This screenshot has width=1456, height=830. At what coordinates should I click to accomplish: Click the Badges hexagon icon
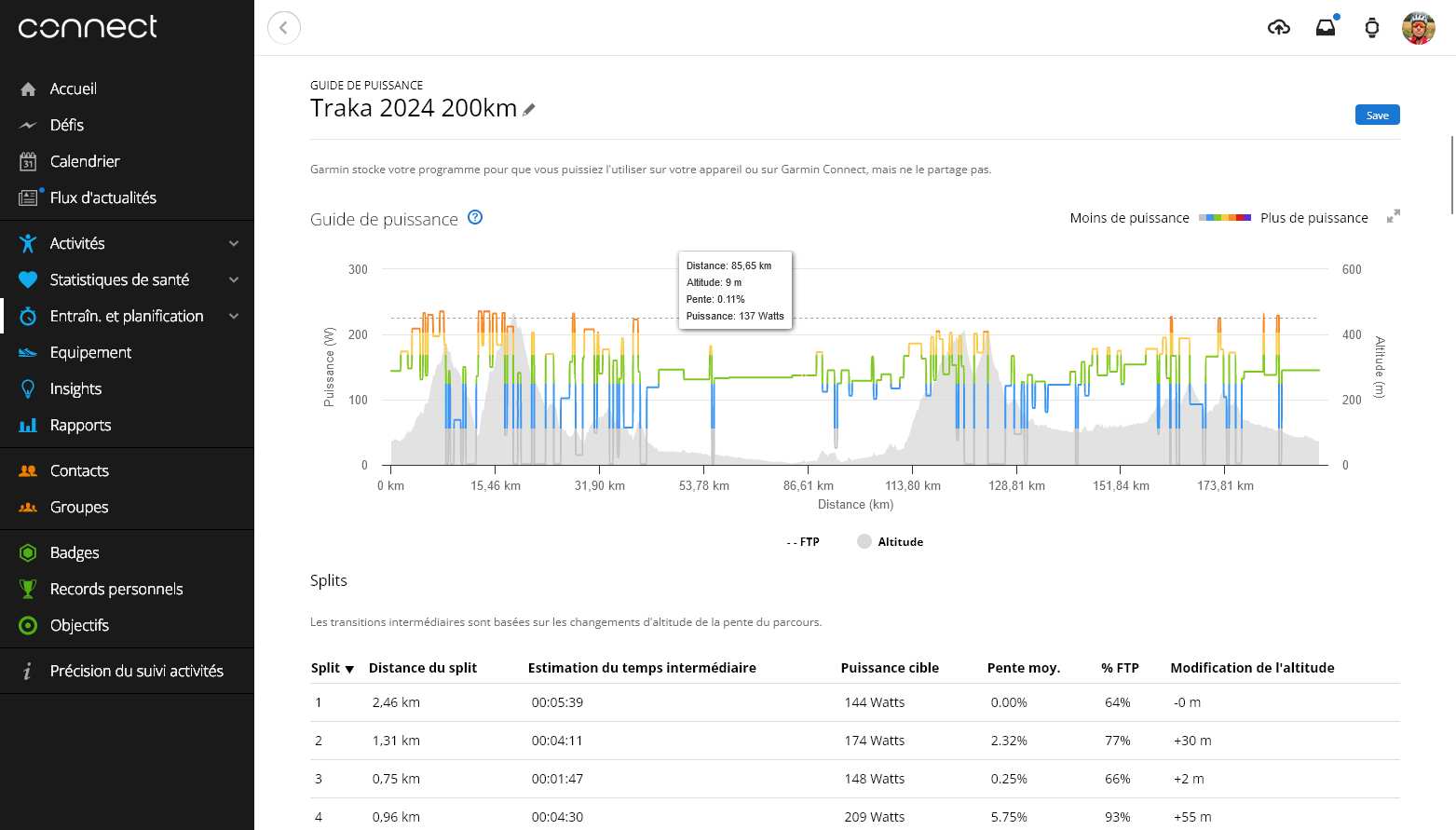click(28, 552)
